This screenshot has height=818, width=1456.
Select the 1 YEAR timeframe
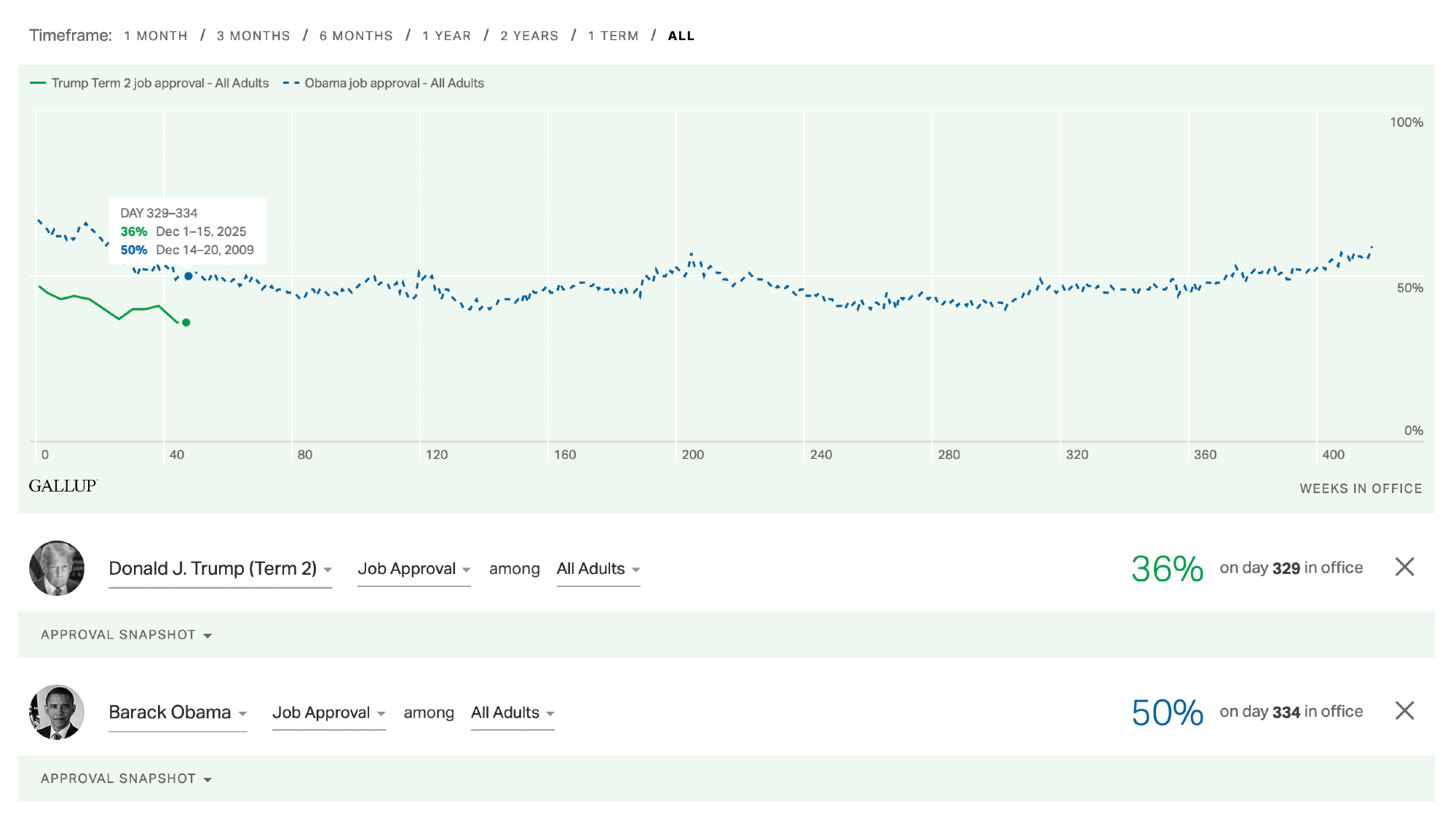click(446, 36)
